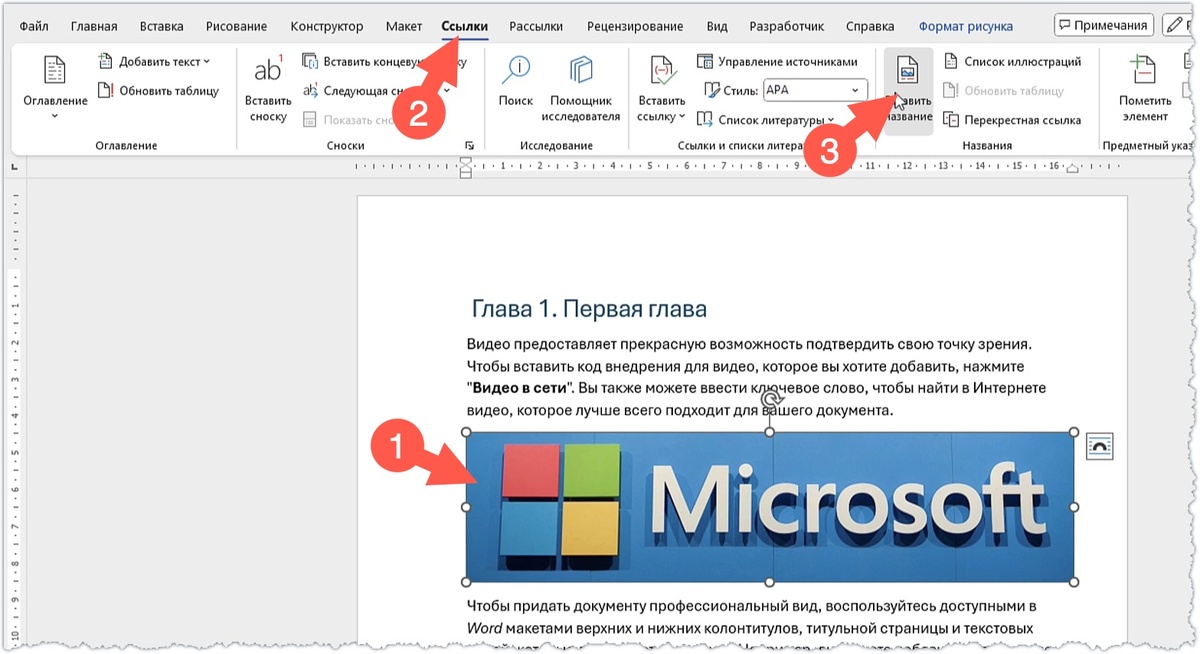Switch to the Главная tab
Viewport: 1200px width, 654px height.
[x=94, y=26]
